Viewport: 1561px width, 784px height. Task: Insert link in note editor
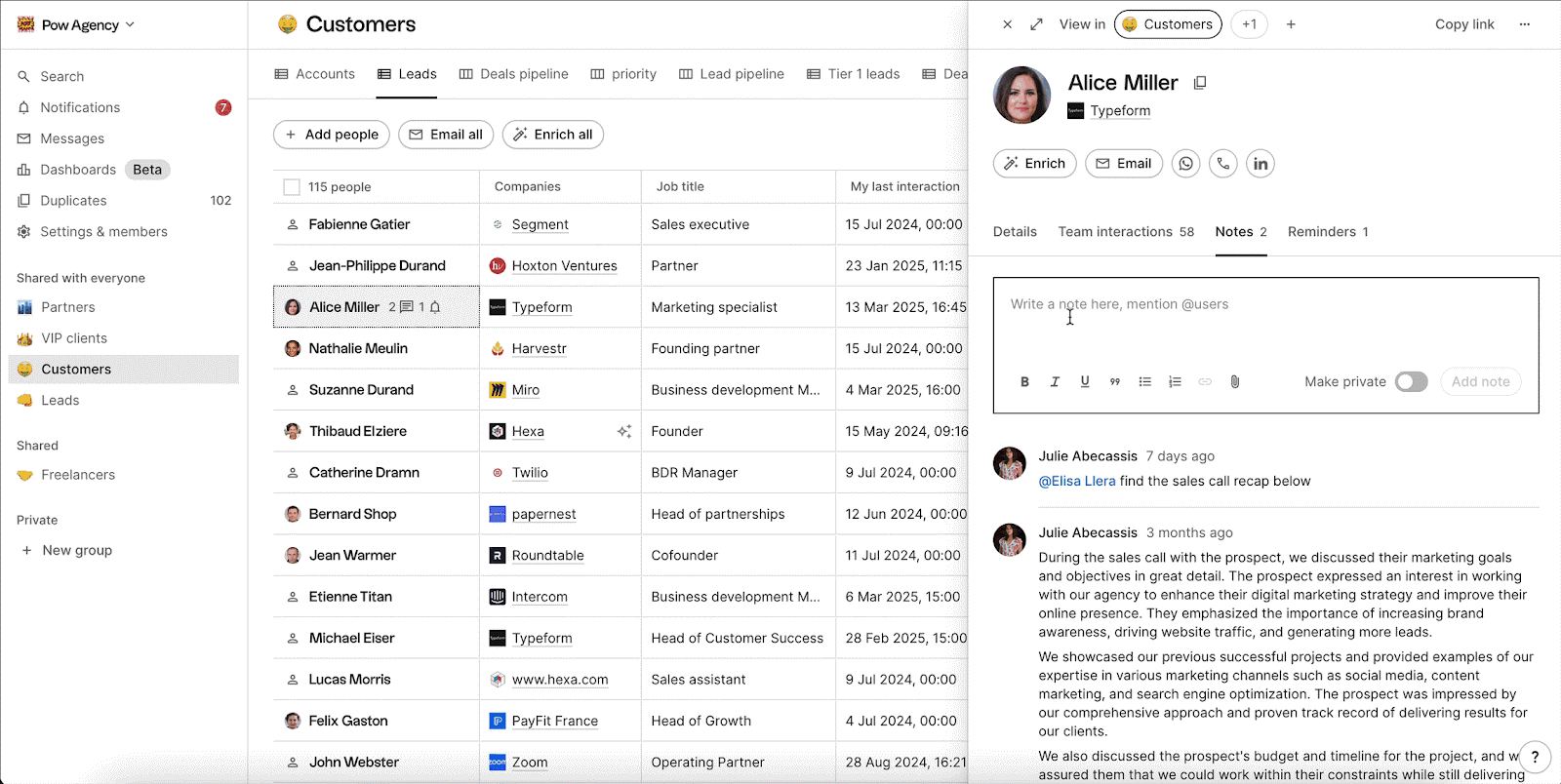(1205, 382)
